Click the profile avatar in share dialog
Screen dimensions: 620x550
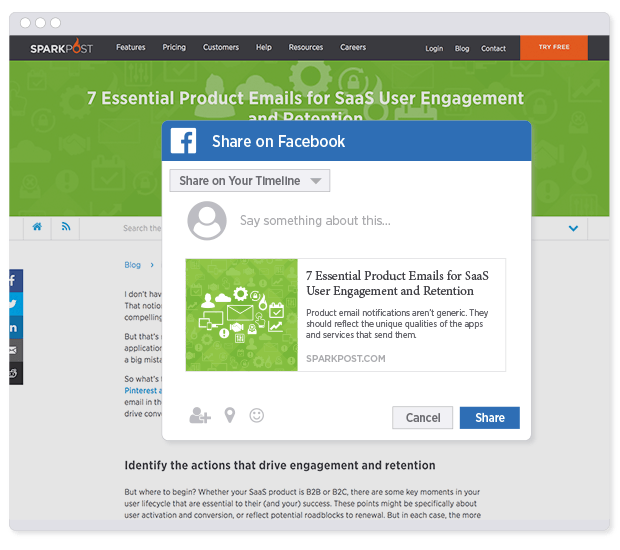pyautogui.click(x=207, y=221)
